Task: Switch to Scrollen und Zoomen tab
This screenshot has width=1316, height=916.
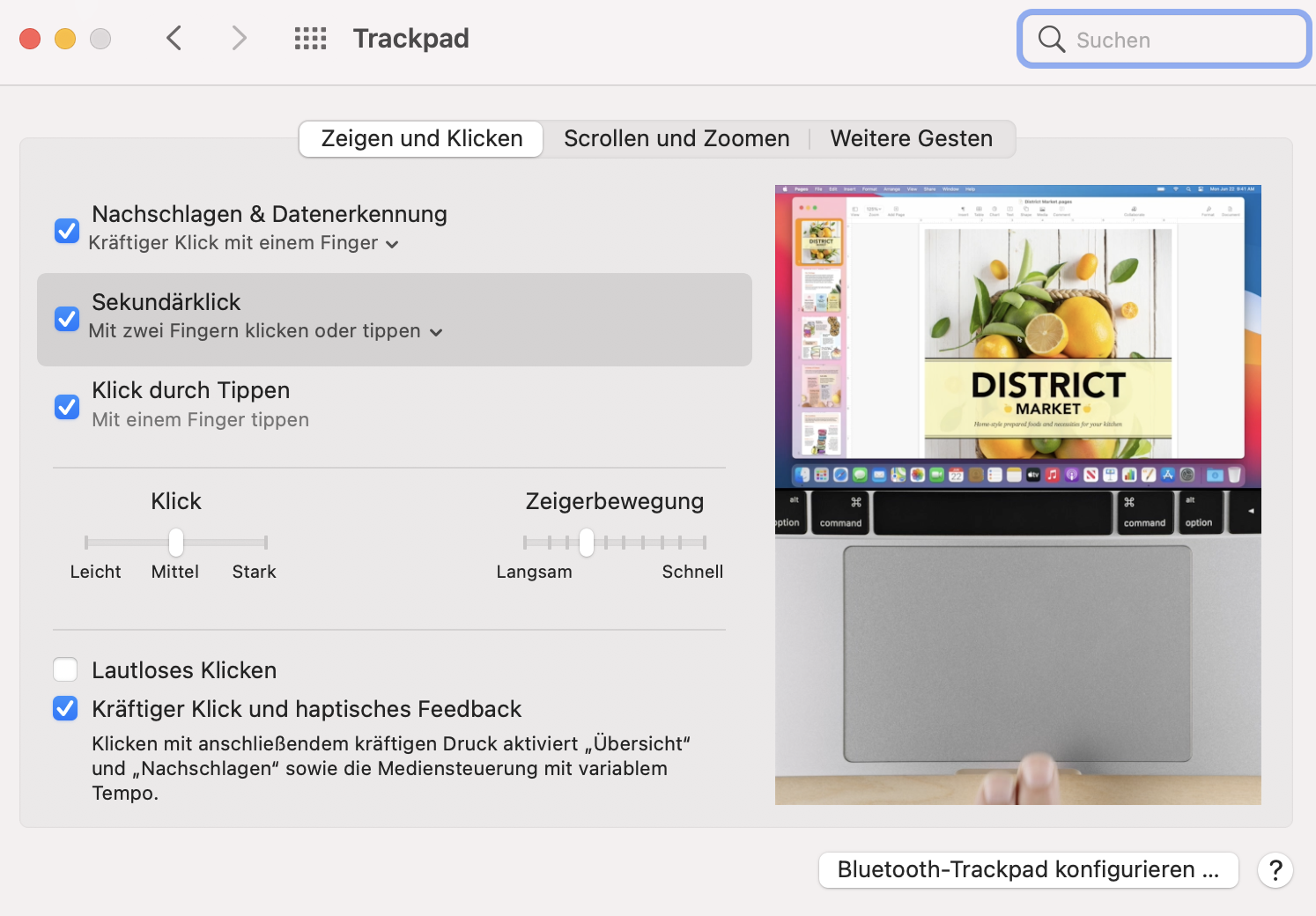Action: click(676, 139)
